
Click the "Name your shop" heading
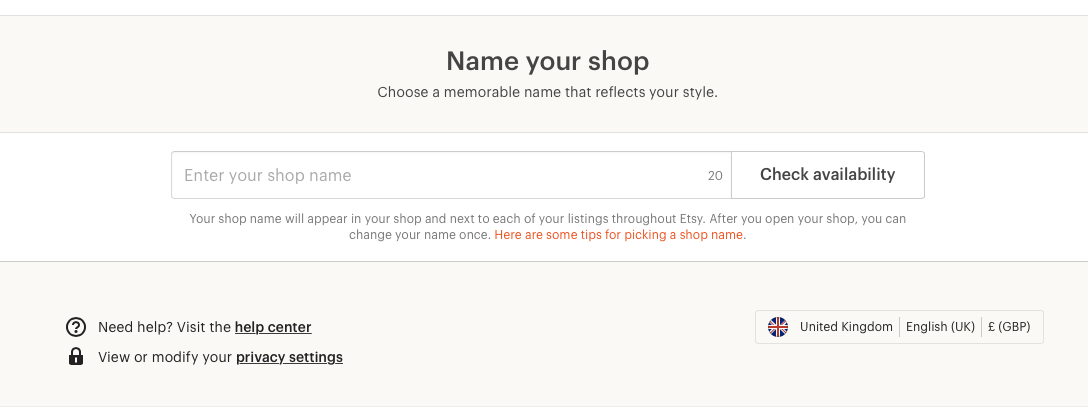[547, 61]
